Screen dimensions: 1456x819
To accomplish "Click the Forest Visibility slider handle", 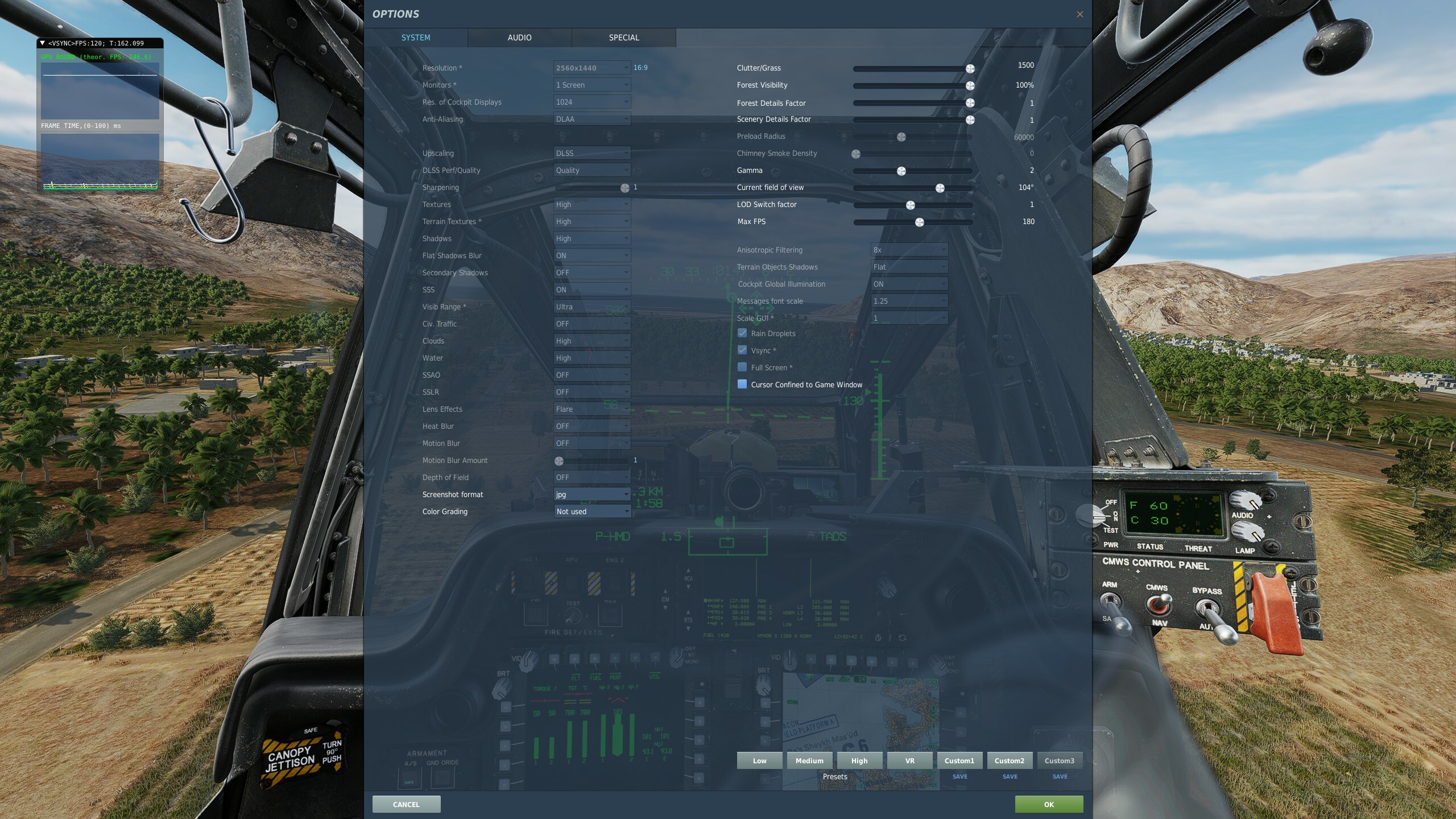I will (970, 86).
